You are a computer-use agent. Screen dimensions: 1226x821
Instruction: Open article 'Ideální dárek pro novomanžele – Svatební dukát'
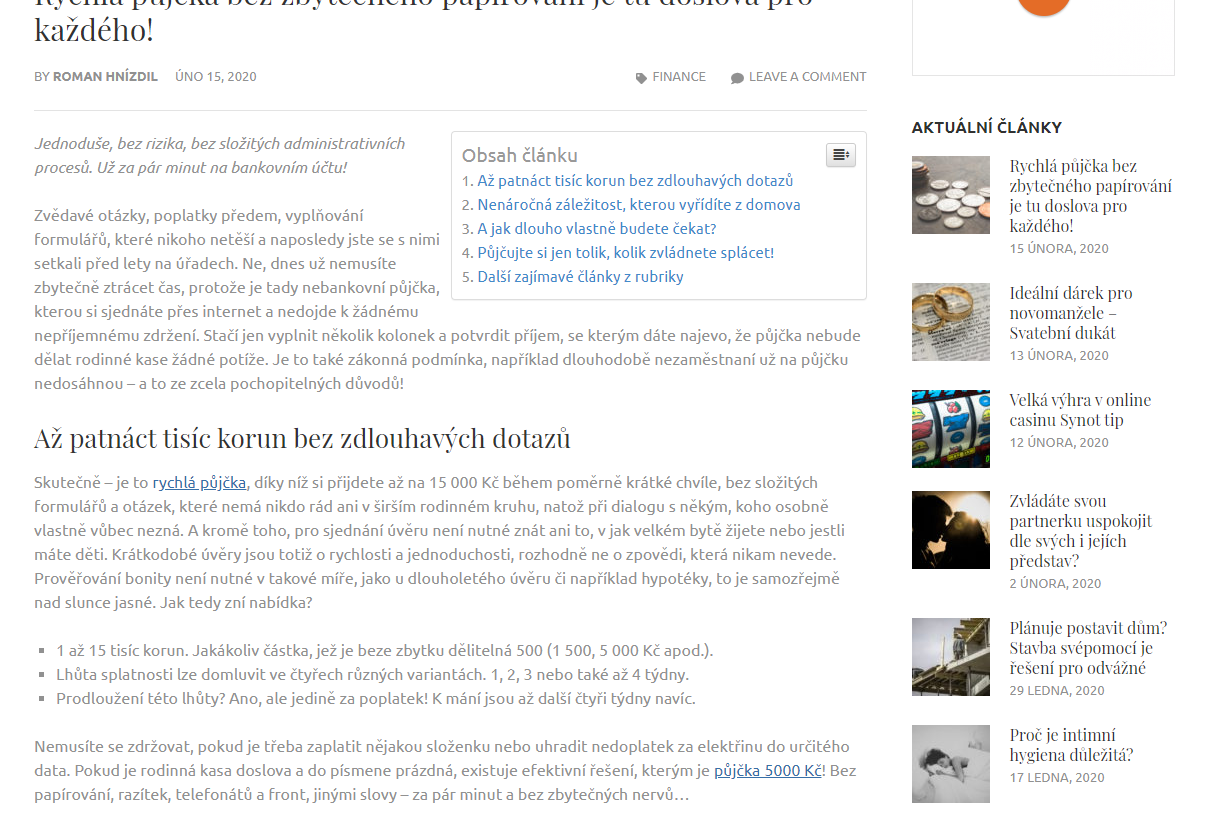(x=1071, y=313)
